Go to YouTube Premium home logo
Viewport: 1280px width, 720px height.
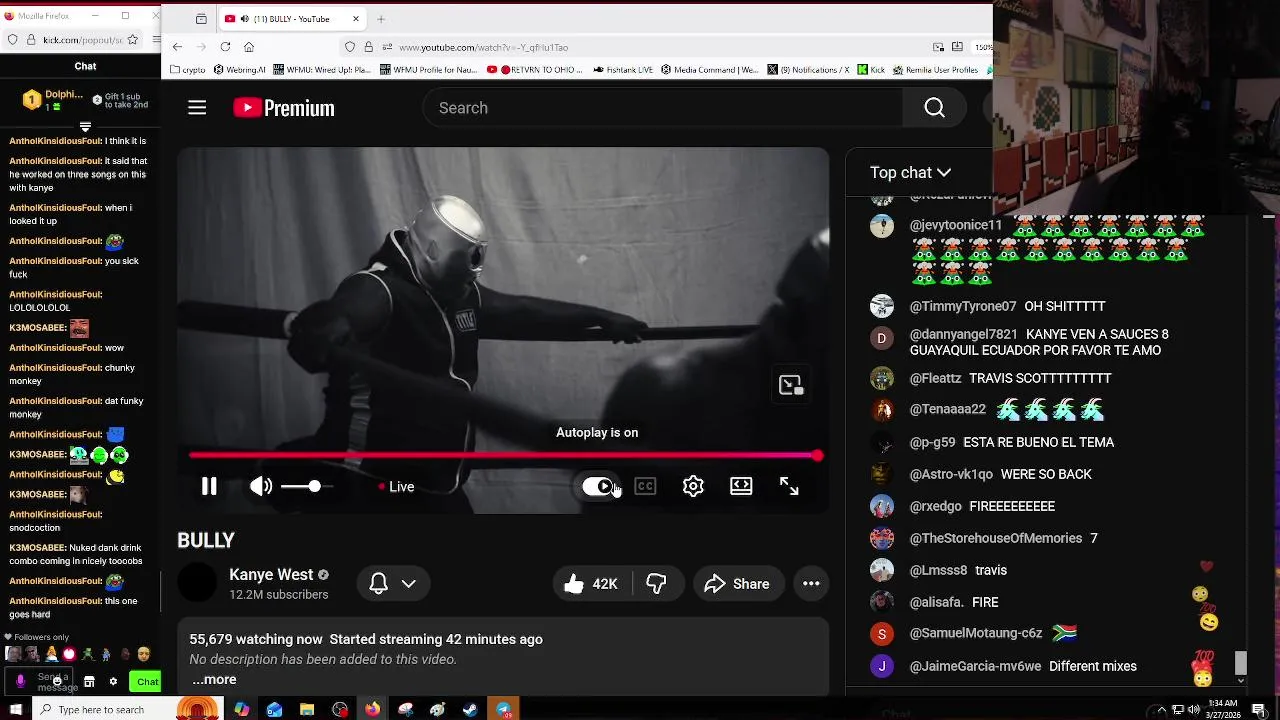[x=284, y=108]
